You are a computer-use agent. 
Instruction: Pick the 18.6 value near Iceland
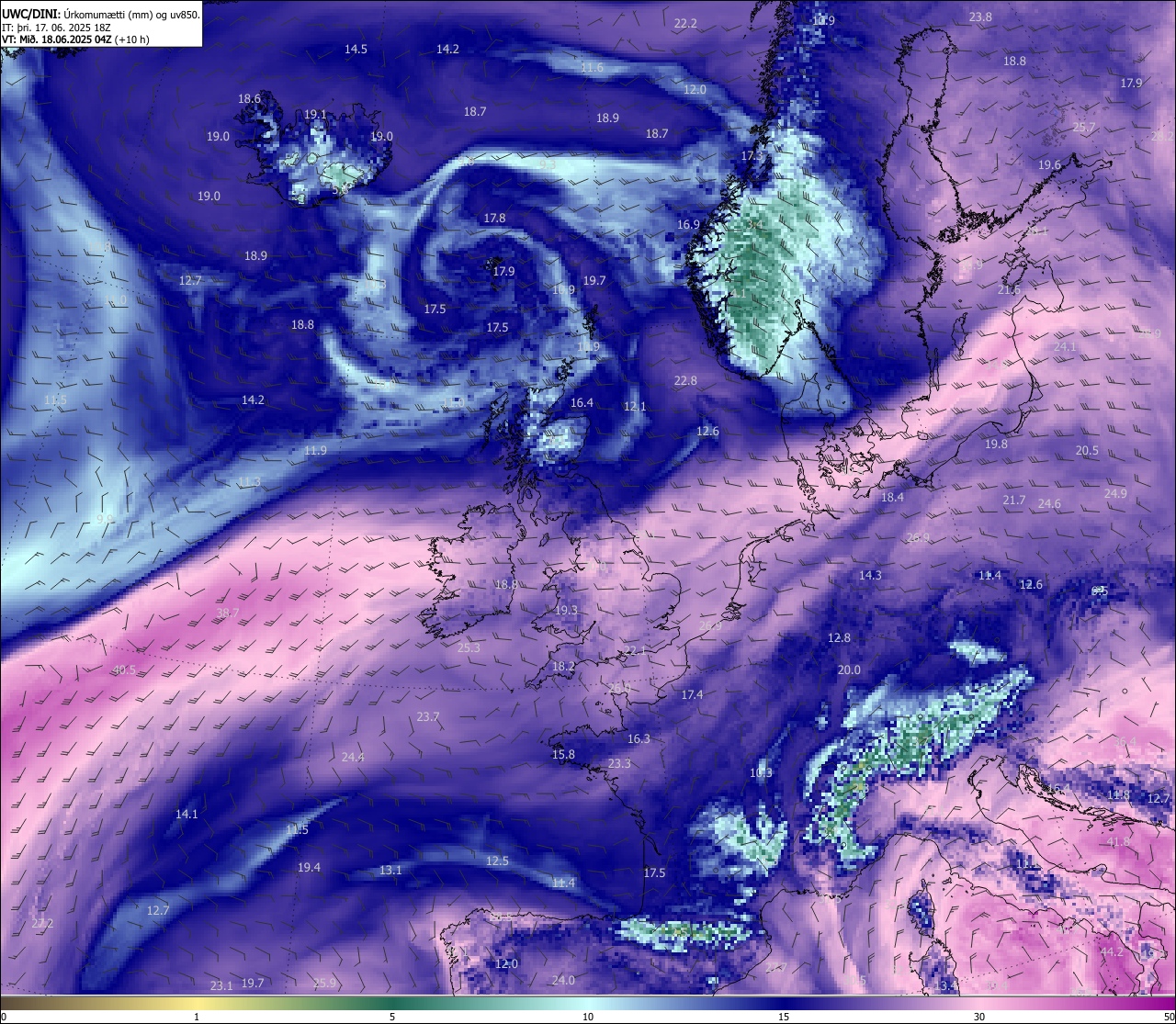249,98
